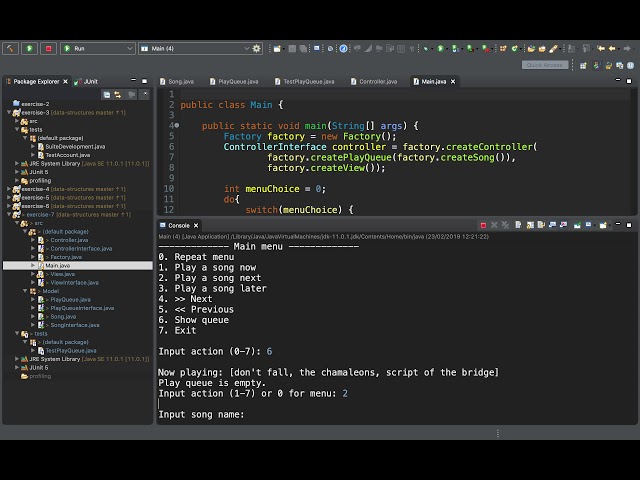640x480 pixels.
Task: Toggle Scroll Lock in Console toolbar
Action: pyautogui.click(x=530, y=225)
